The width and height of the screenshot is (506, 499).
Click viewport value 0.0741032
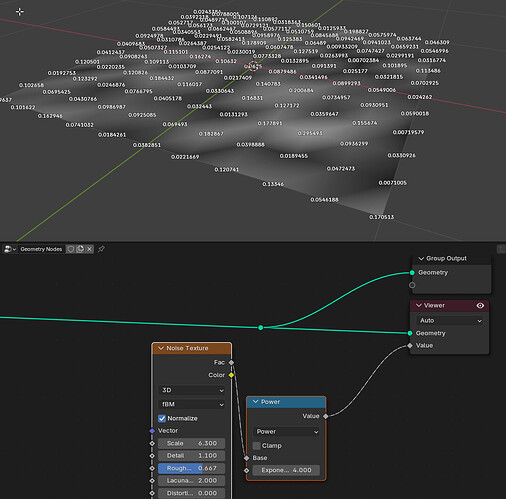tap(79, 125)
